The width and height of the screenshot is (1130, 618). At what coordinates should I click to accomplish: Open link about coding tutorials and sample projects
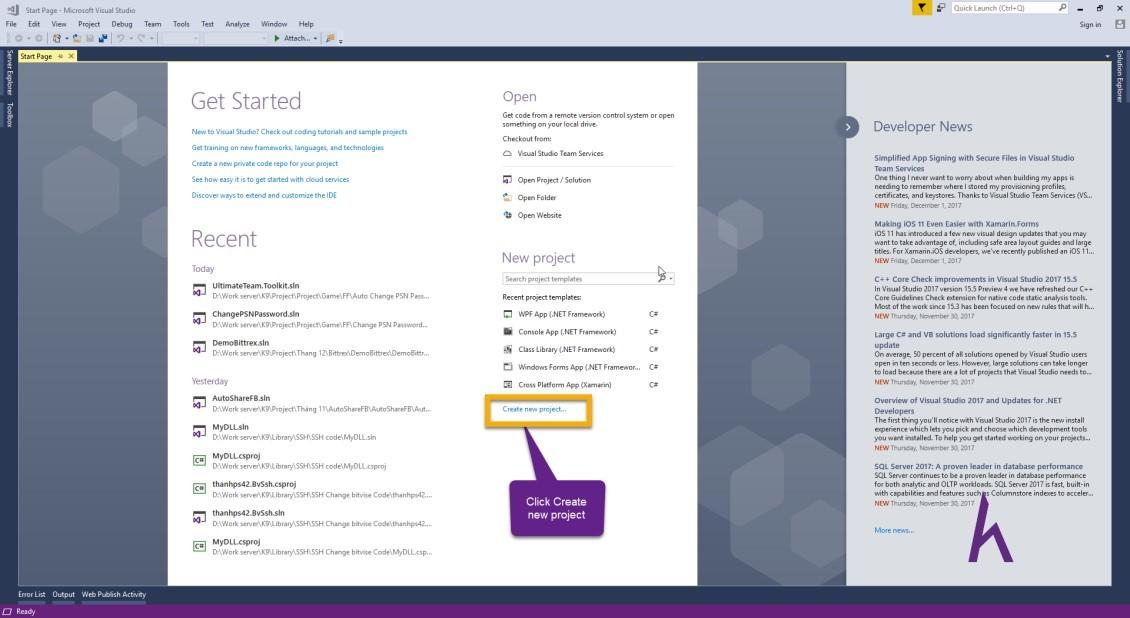tap(299, 132)
